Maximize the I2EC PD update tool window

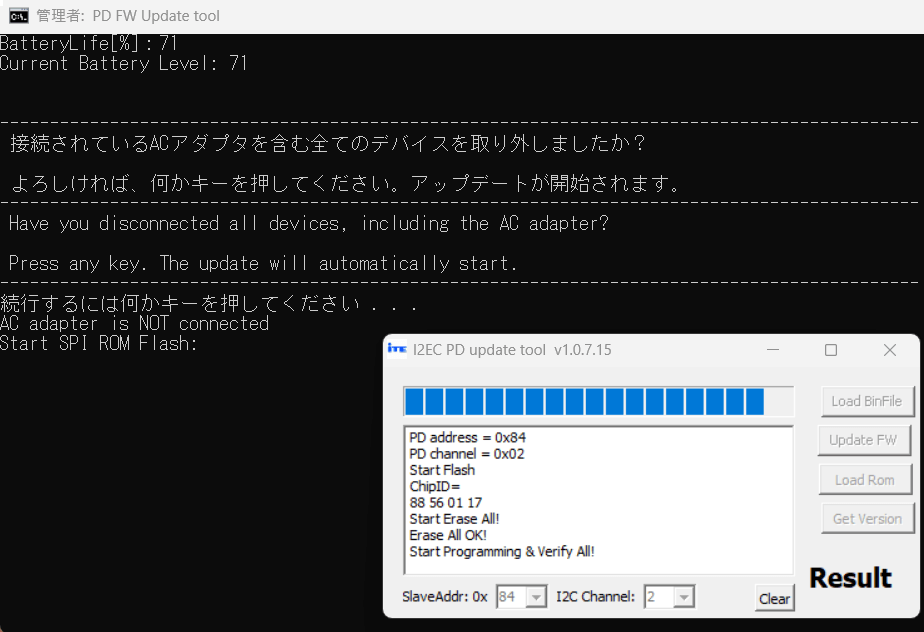(830, 350)
